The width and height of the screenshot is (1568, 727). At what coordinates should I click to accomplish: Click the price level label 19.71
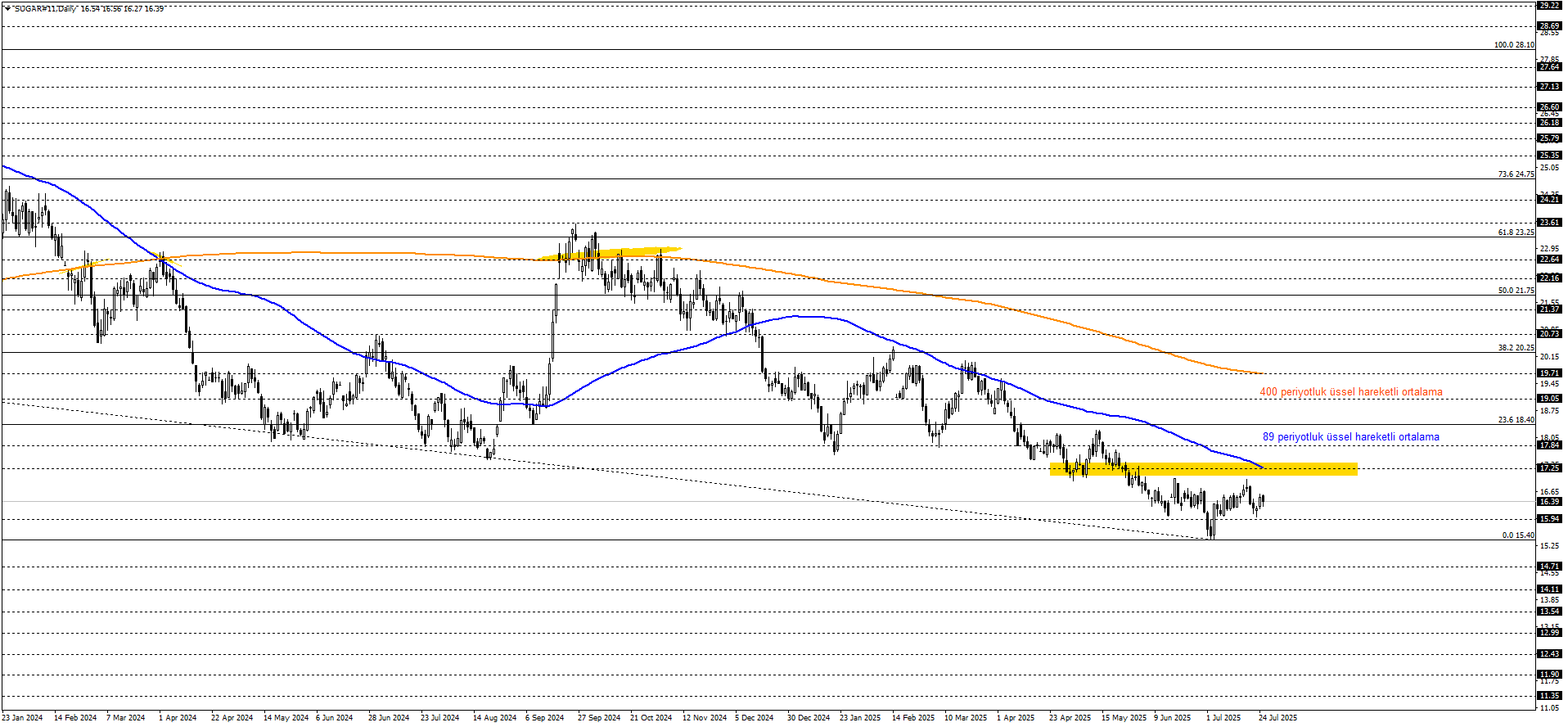(x=1549, y=373)
